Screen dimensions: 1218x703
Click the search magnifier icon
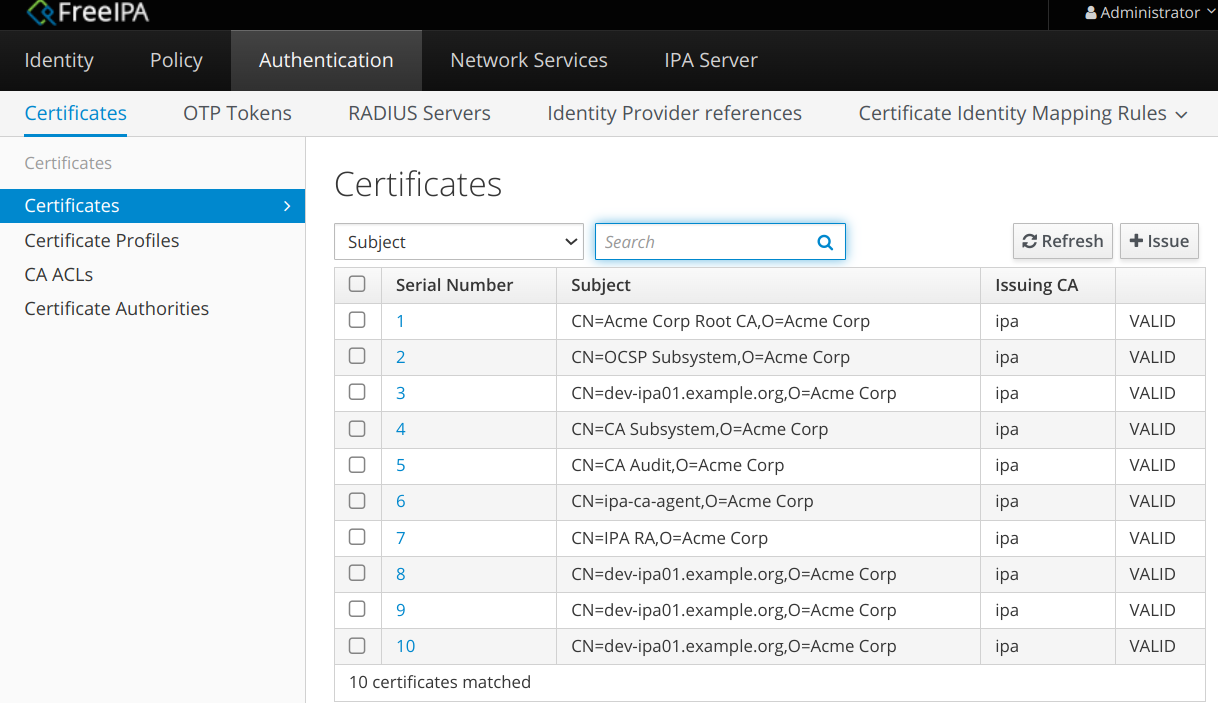[x=825, y=242]
